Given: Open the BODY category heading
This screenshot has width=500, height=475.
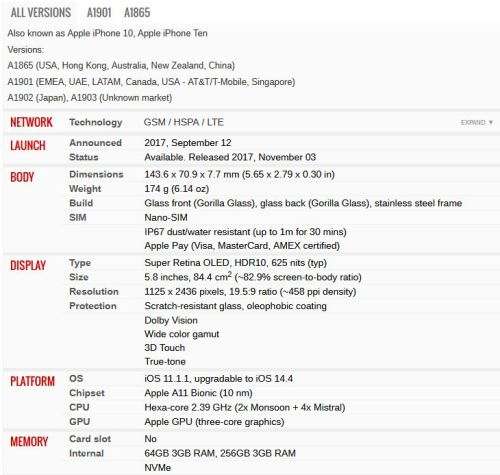Looking at the screenshot, I should 22,177.
